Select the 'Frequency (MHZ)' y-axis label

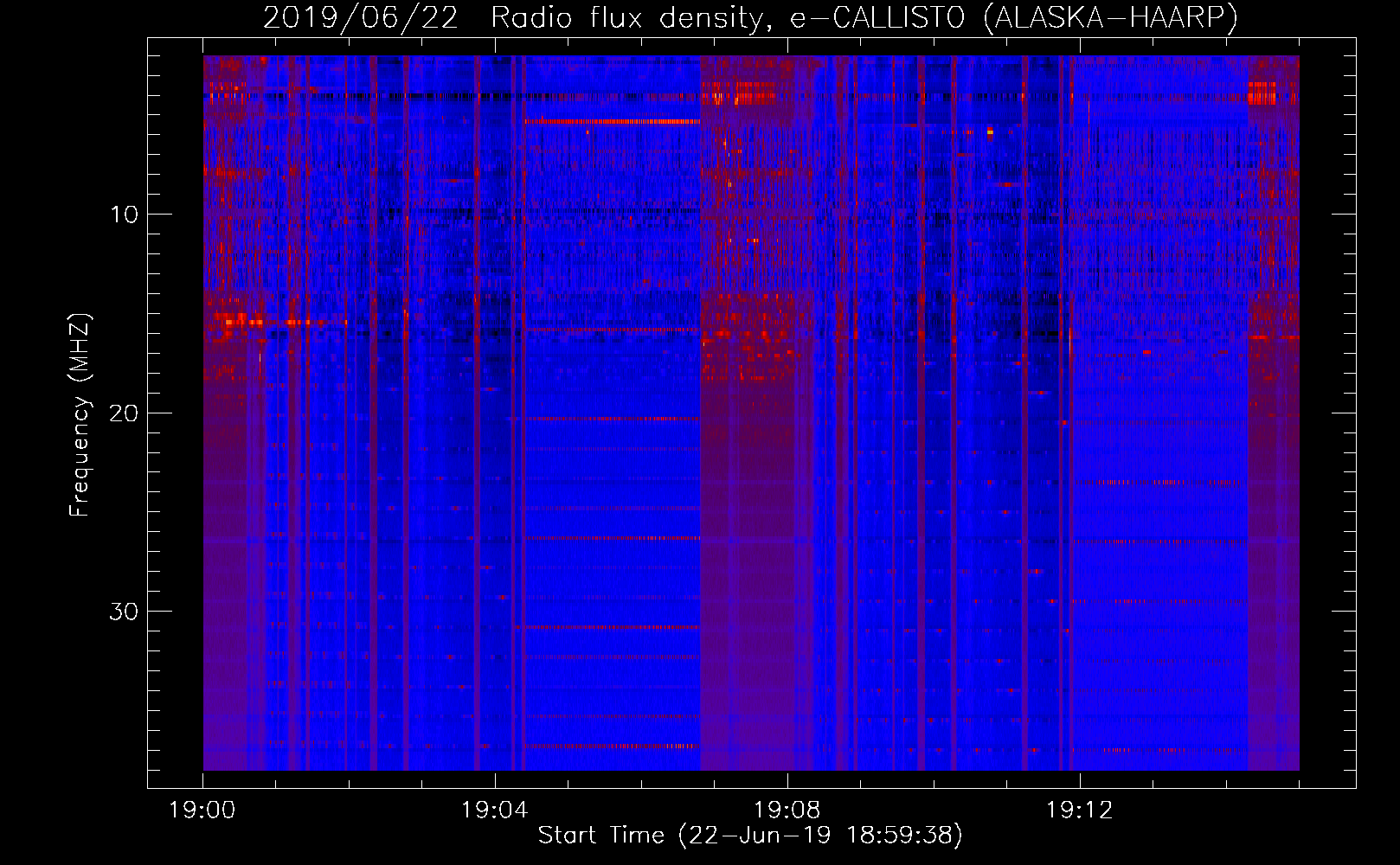pos(80,415)
